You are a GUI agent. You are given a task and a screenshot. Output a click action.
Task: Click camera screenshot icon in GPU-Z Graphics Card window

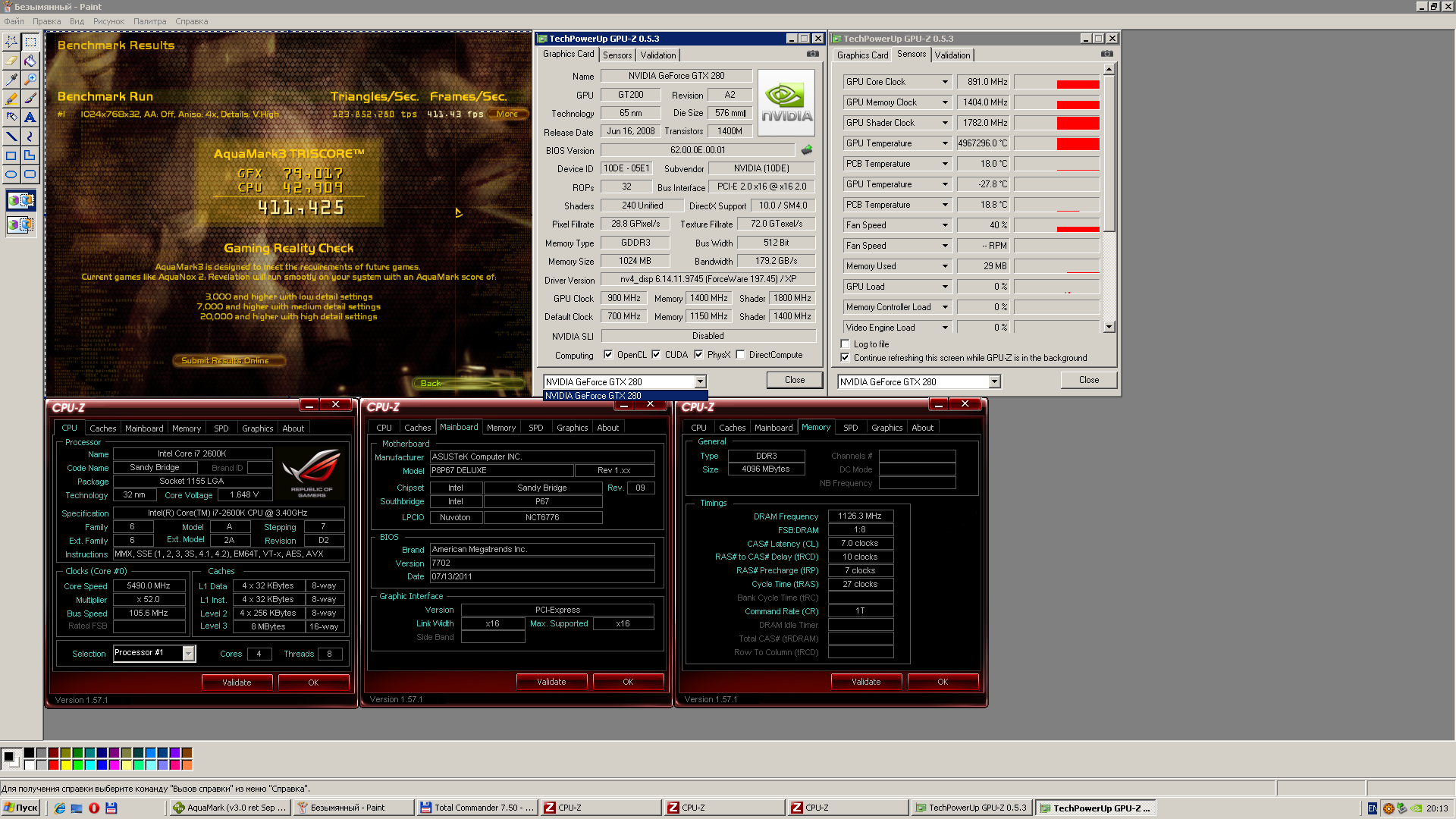pos(813,54)
